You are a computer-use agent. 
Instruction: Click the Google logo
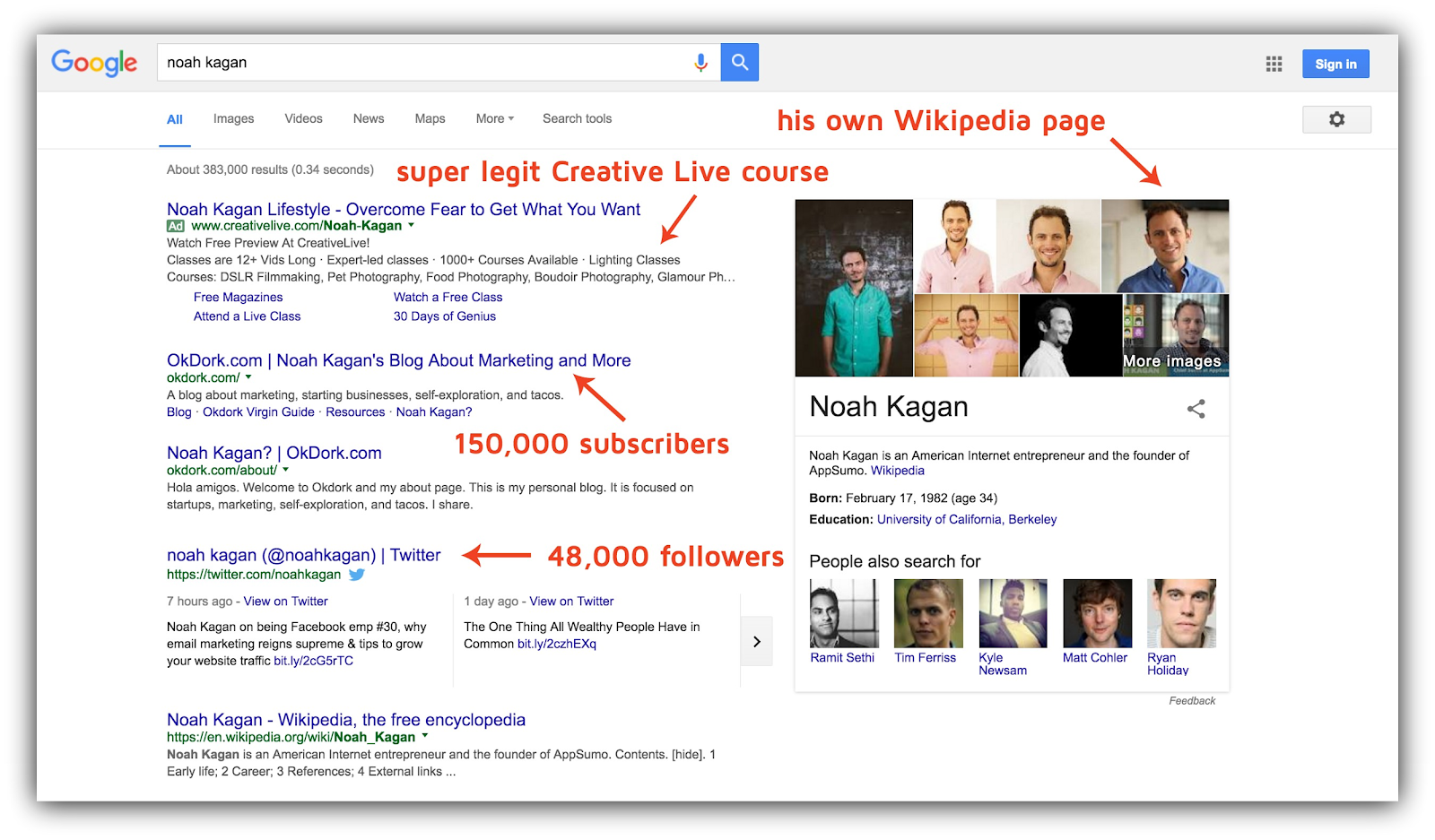click(94, 63)
